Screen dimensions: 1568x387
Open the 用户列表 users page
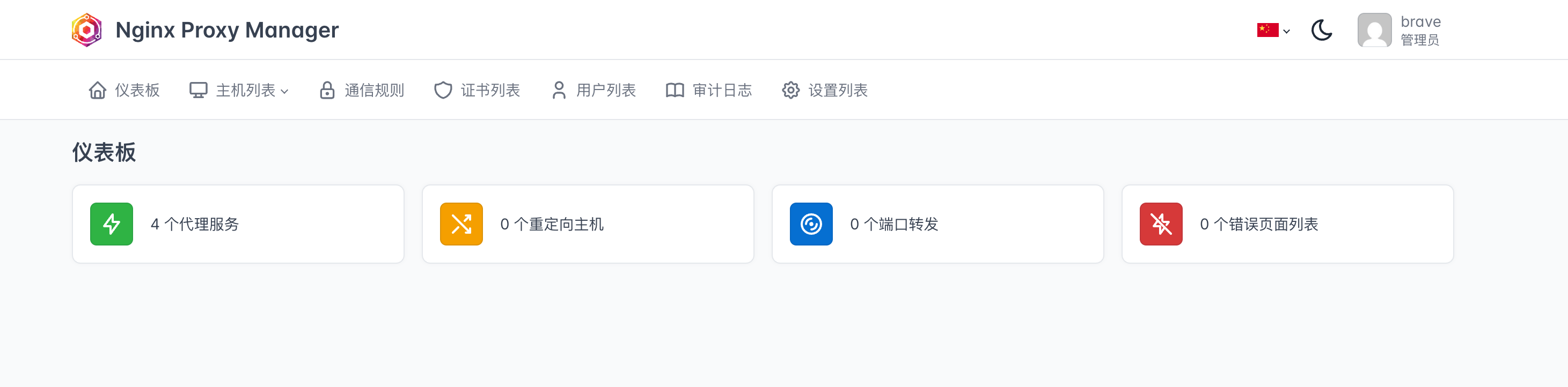point(594,91)
